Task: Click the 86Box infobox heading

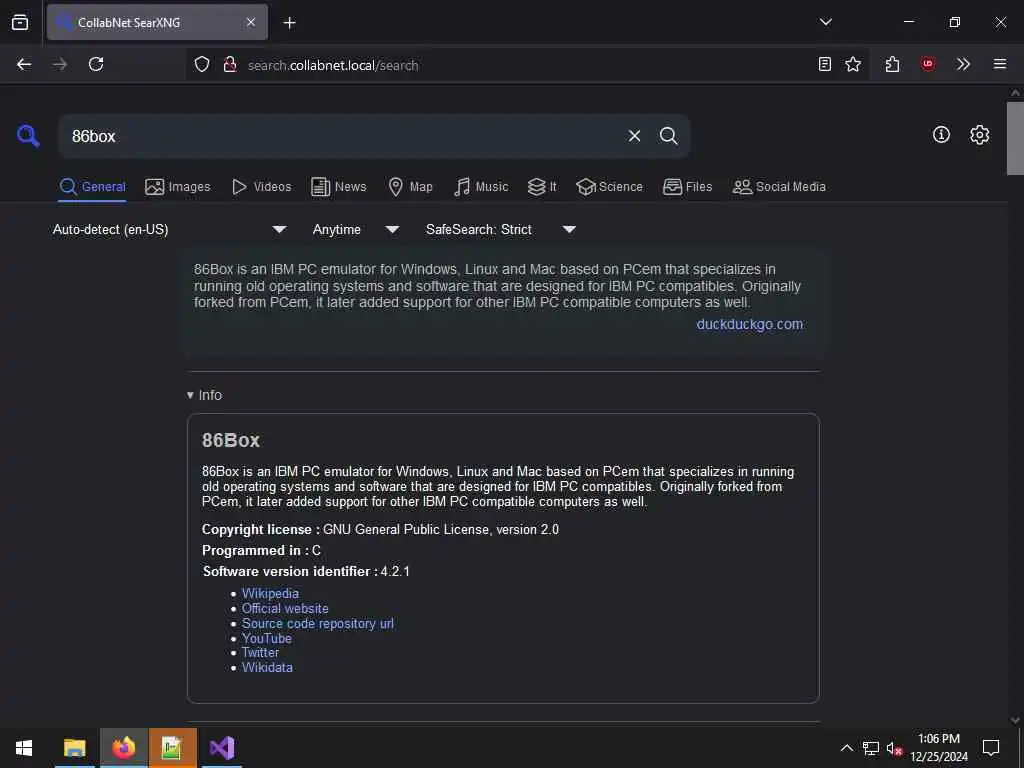Action: (x=231, y=440)
